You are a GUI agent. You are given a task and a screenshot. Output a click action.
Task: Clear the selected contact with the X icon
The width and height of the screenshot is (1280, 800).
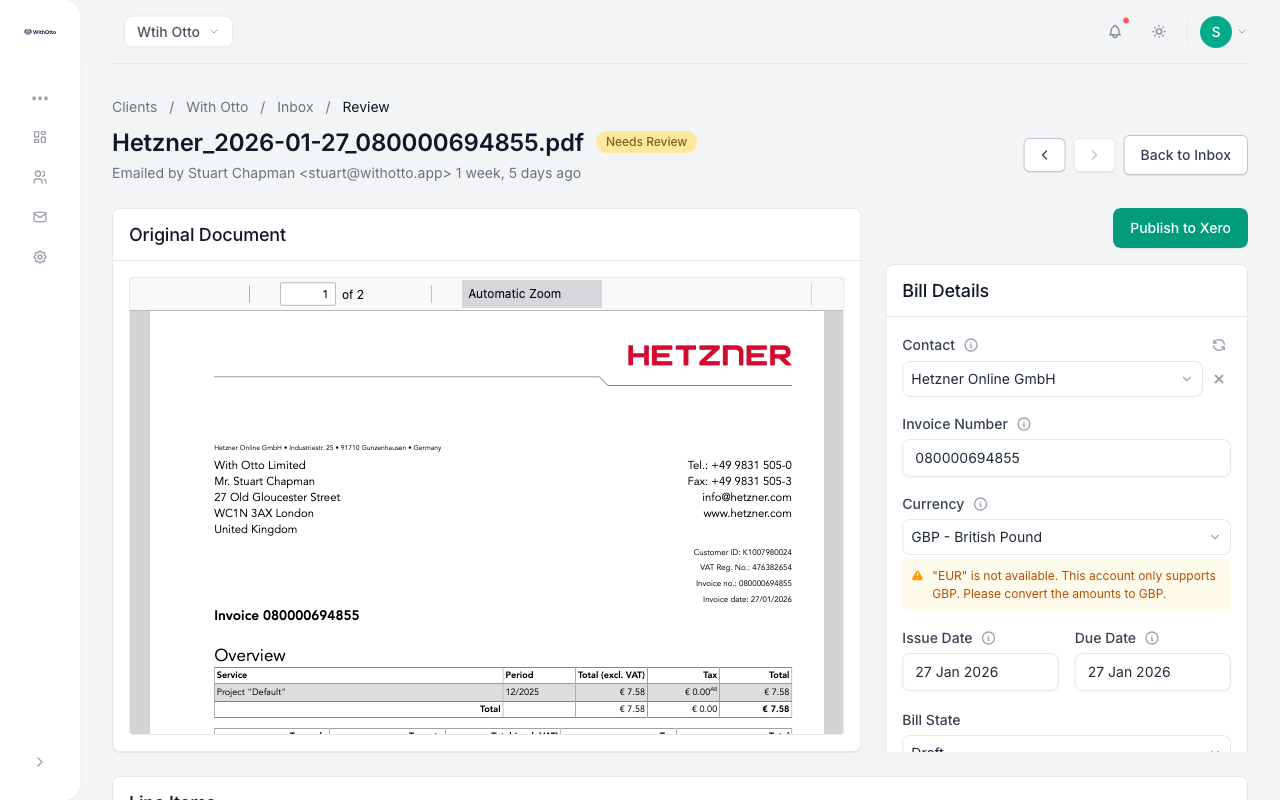point(1219,379)
